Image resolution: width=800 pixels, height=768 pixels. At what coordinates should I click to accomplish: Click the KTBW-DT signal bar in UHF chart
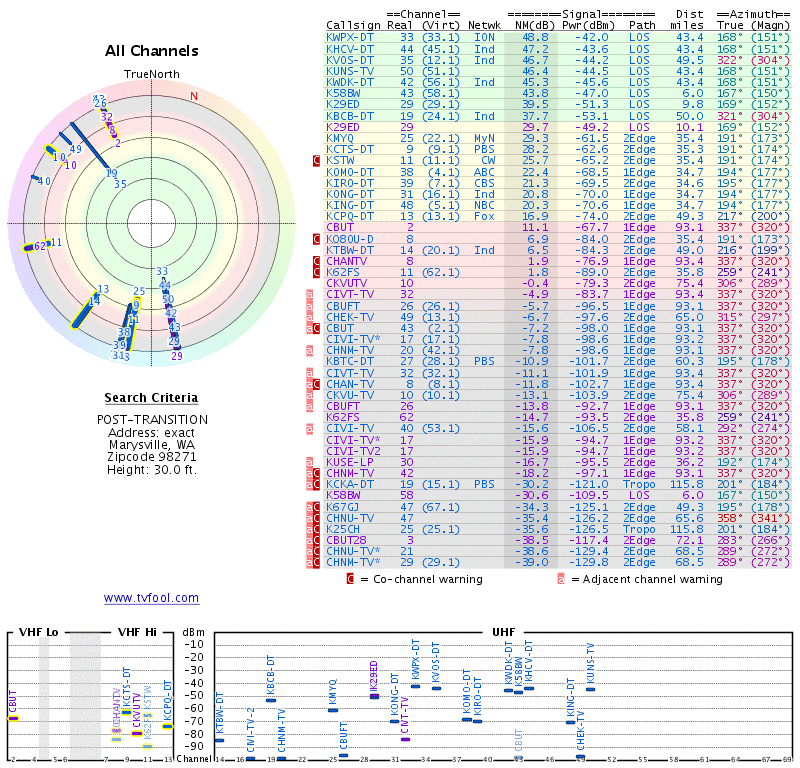tap(219, 740)
